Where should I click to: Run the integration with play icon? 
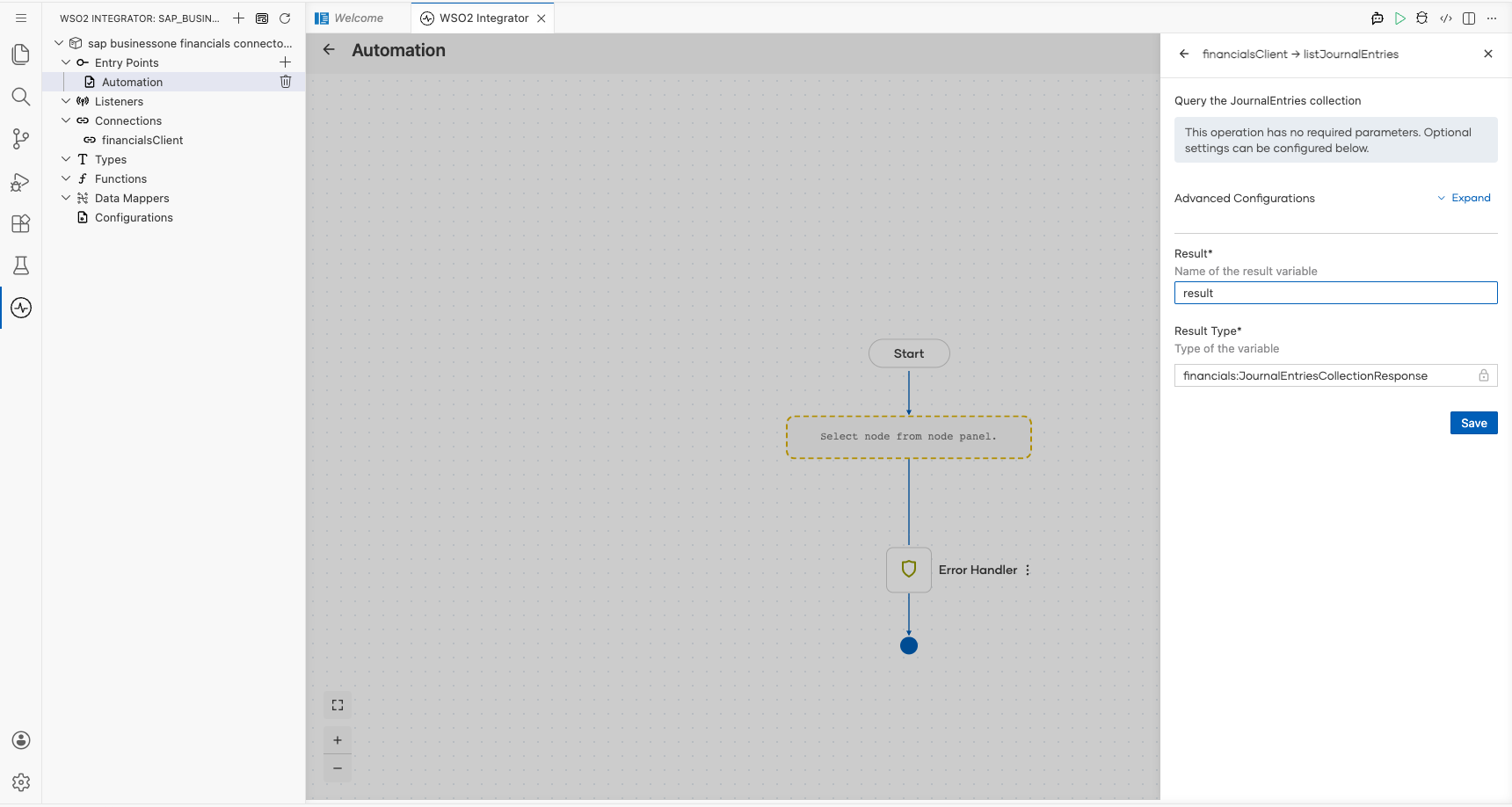point(1400,18)
